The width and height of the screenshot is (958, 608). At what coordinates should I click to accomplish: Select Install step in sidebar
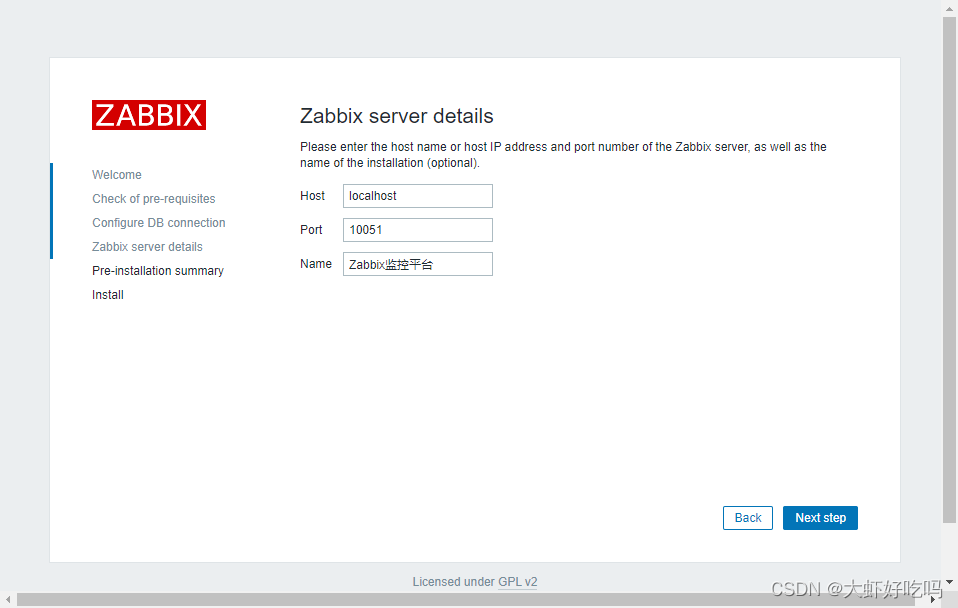[108, 295]
